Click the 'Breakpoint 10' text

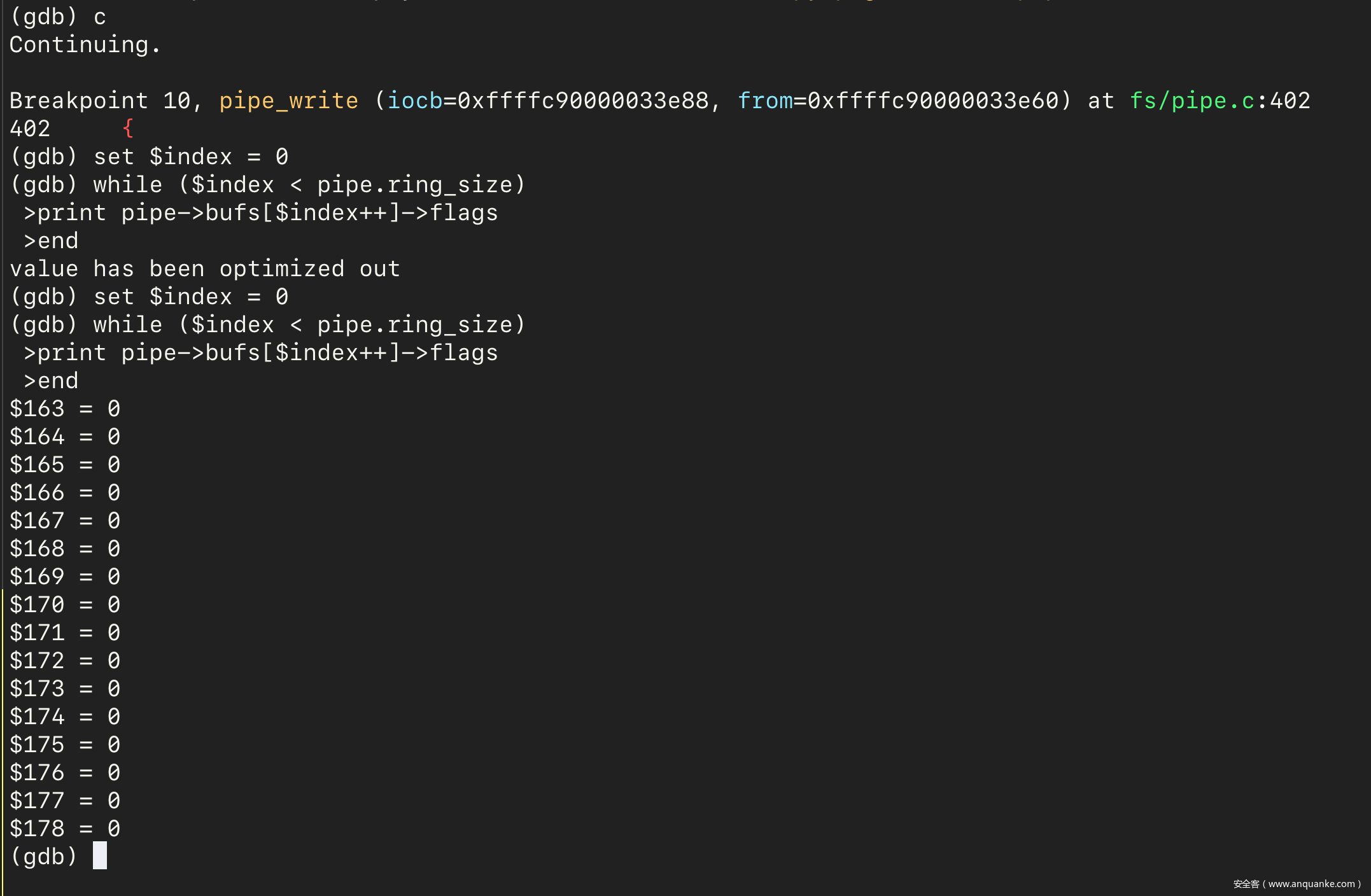point(100,101)
